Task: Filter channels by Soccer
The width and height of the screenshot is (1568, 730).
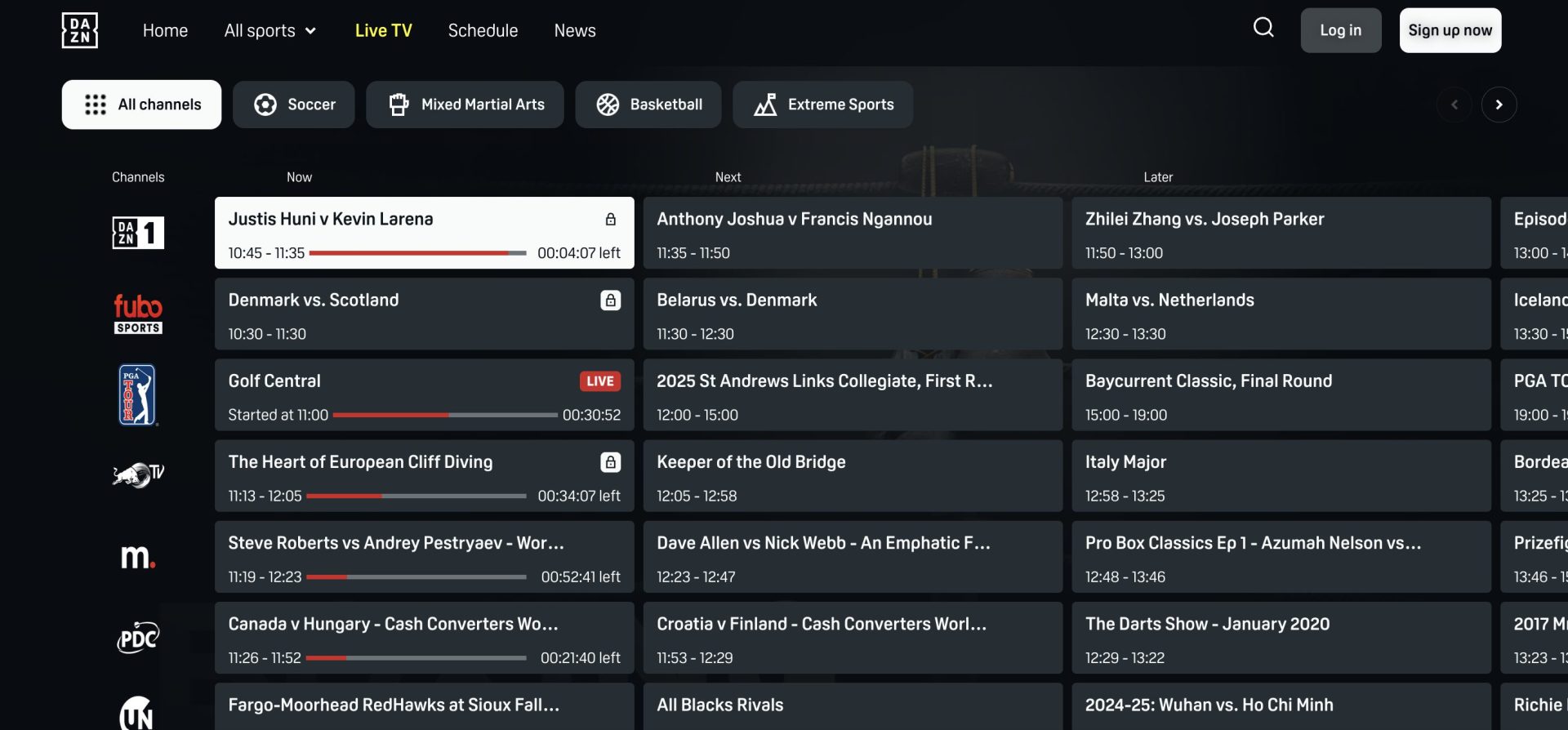Action: [x=293, y=105]
